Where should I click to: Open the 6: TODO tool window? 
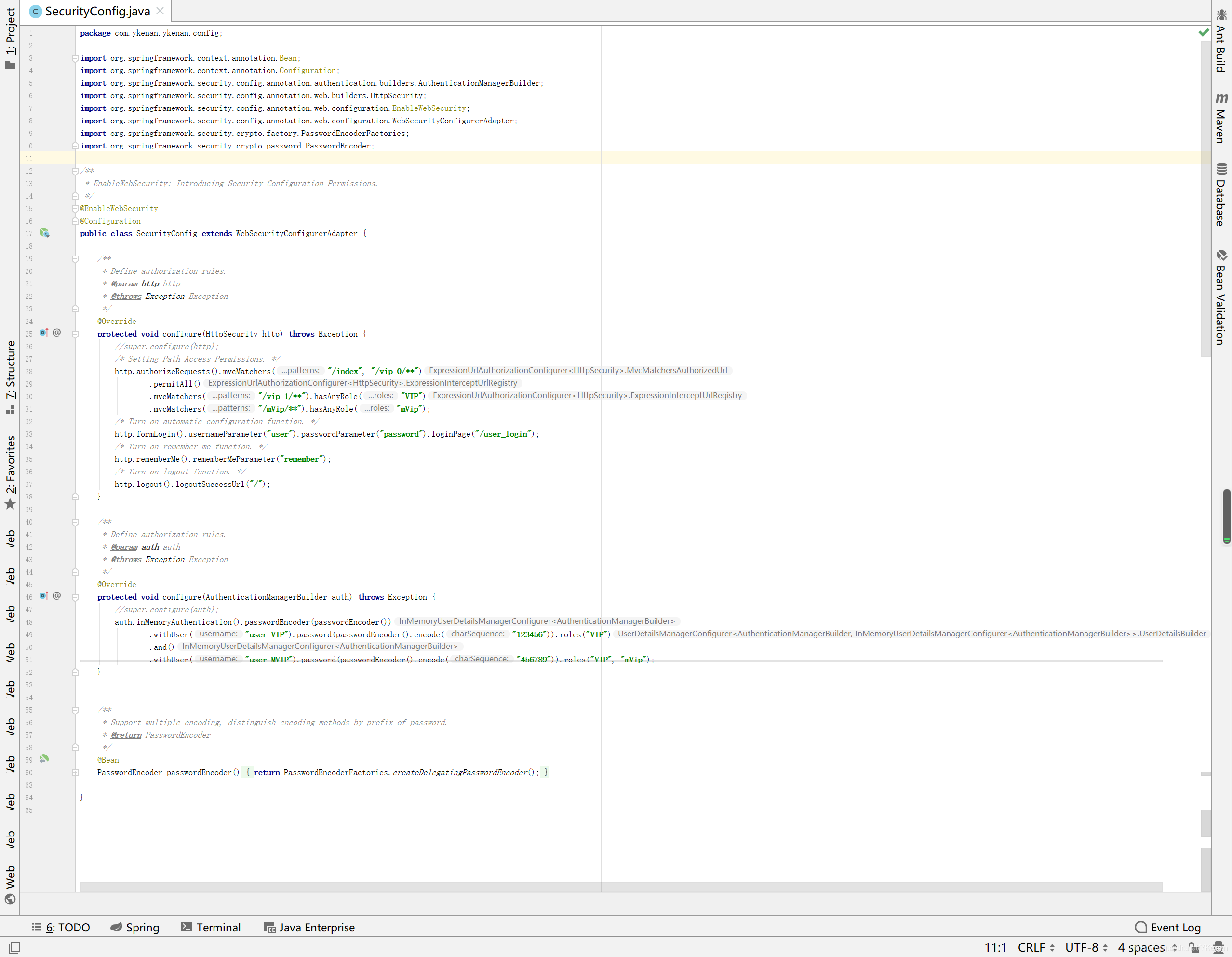(61, 927)
